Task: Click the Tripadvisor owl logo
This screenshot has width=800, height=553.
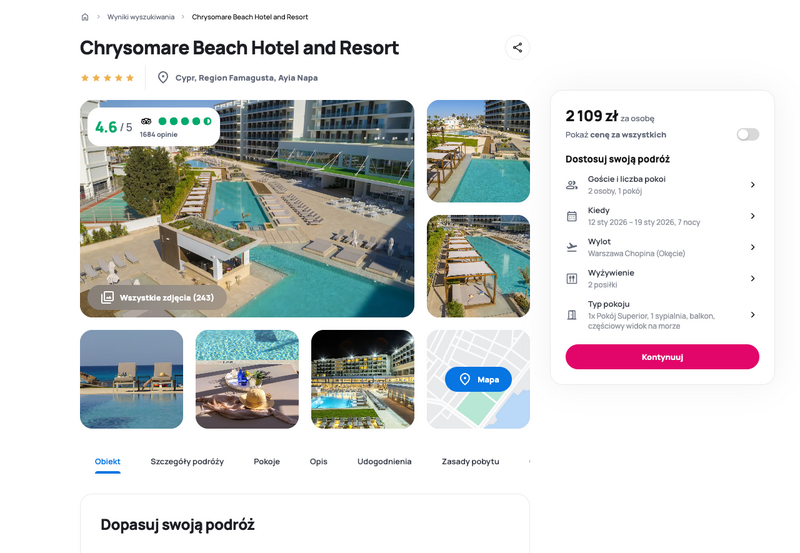Action: [x=146, y=121]
